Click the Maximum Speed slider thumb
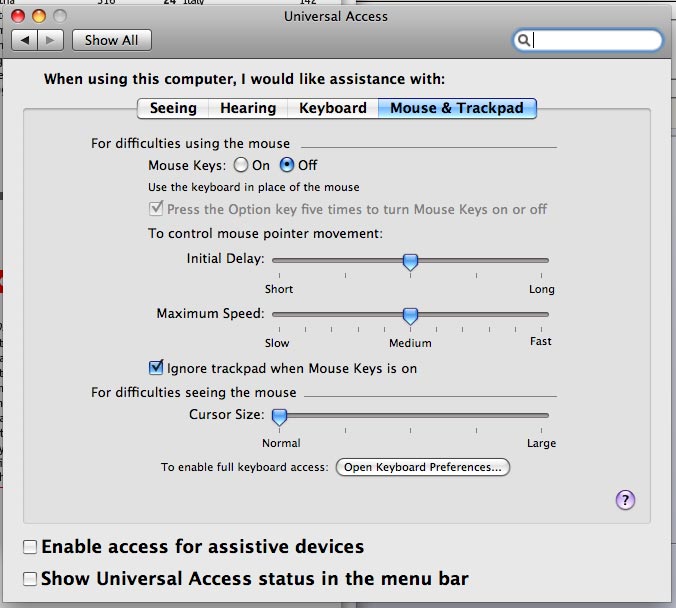 point(410,316)
